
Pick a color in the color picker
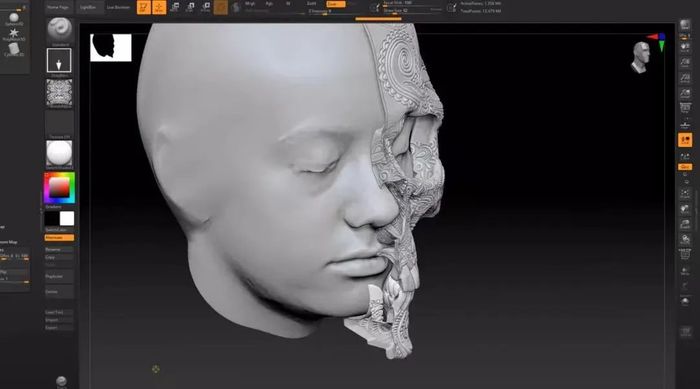59,188
